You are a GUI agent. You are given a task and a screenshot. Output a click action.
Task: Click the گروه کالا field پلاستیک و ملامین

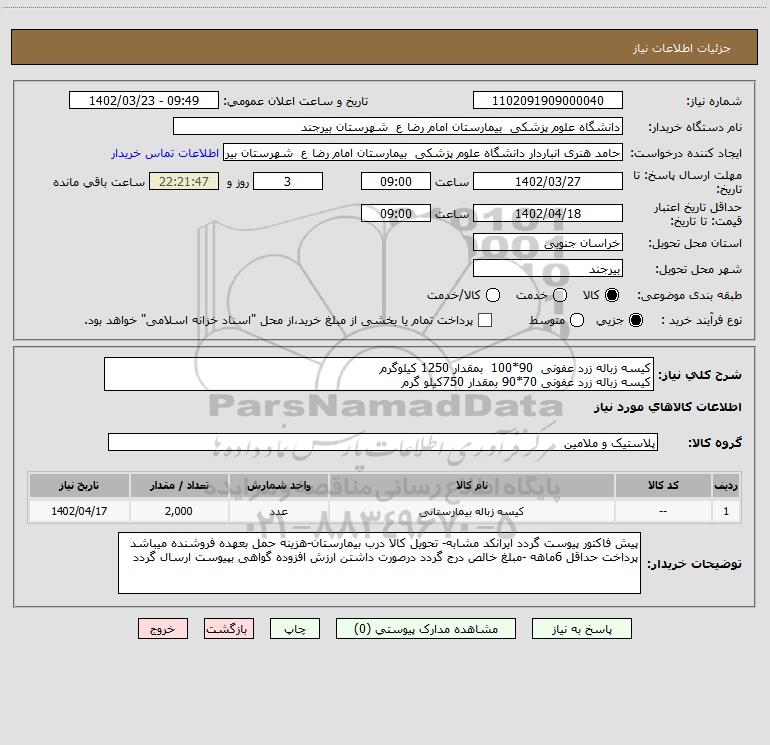[x=383, y=442]
